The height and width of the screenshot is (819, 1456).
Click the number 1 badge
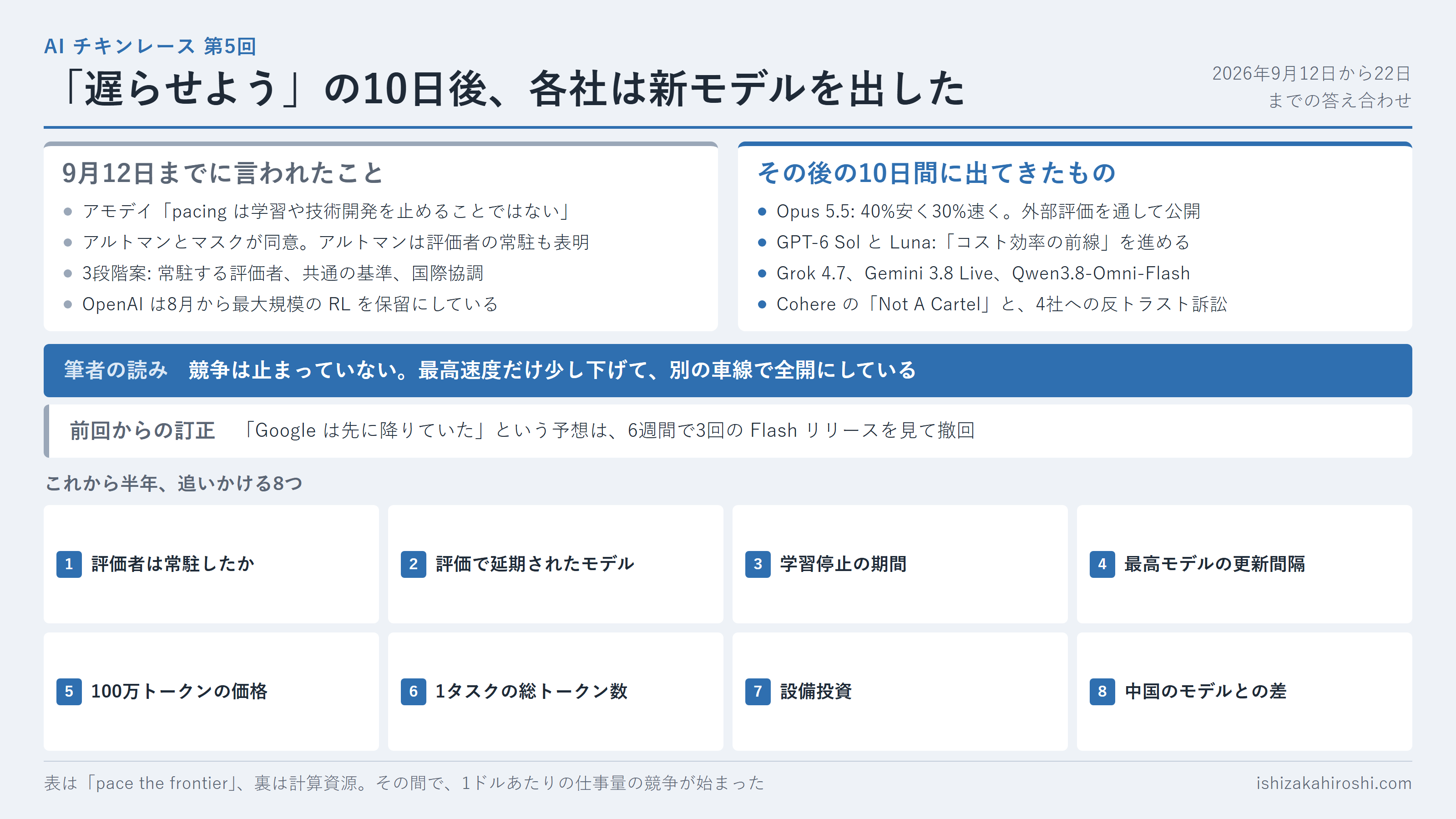pyautogui.click(x=69, y=564)
